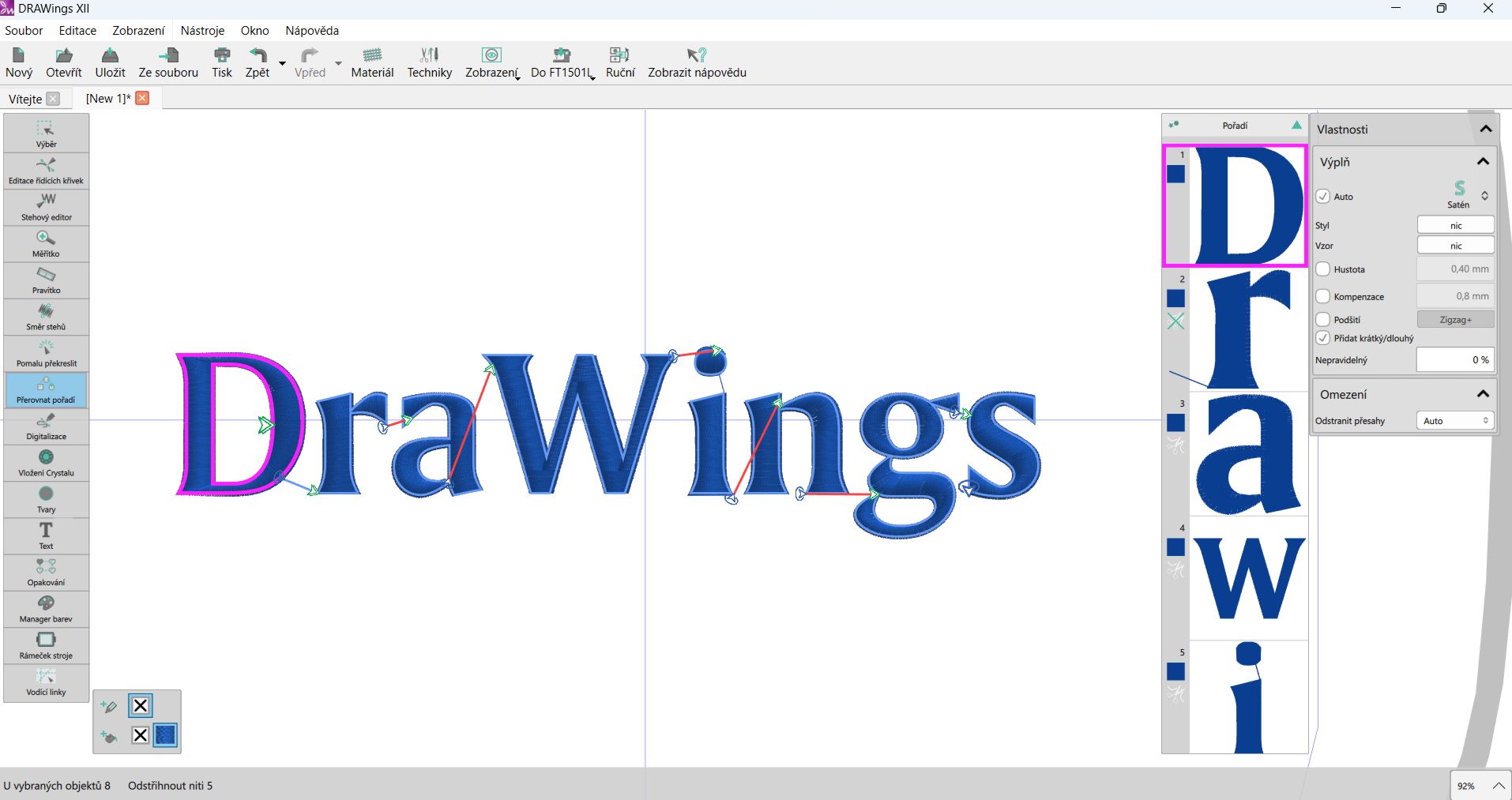The width and height of the screenshot is (1512, 800).
Task: Click the Vpřed redo button
Action: (x=310, y=62)
